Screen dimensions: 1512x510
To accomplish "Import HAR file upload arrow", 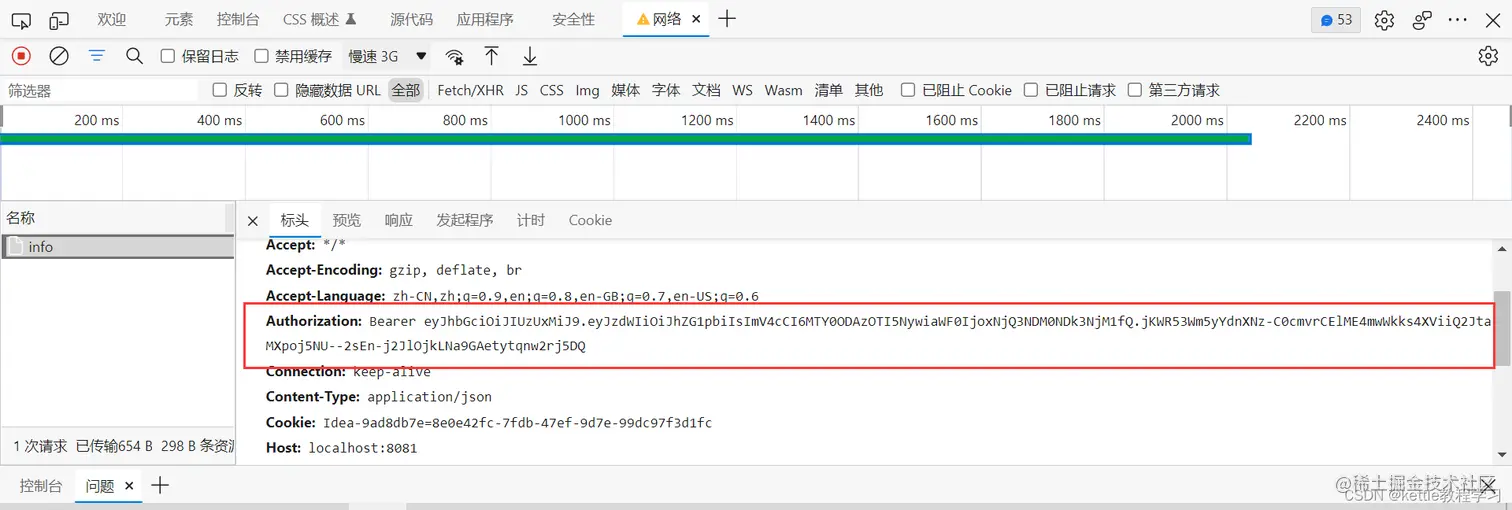I will click(491, 56).
